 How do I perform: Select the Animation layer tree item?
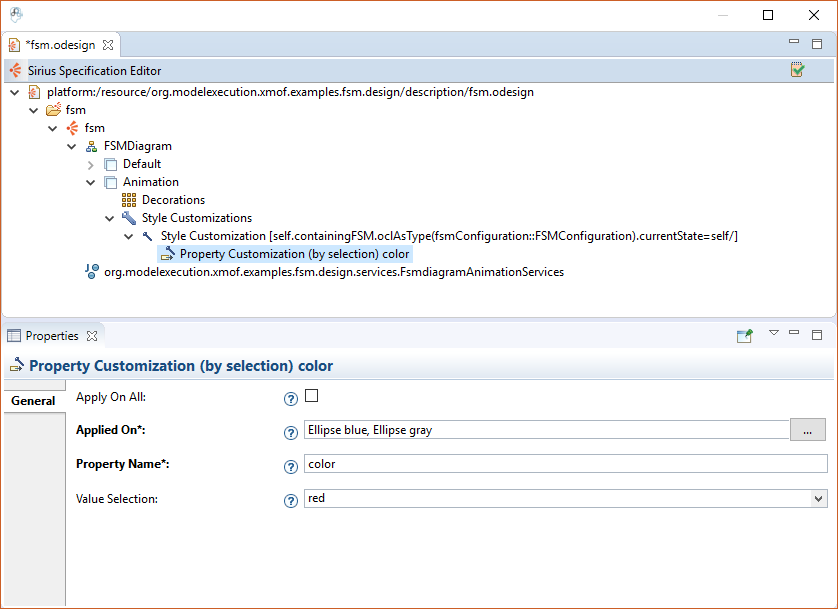click(151, 182)
